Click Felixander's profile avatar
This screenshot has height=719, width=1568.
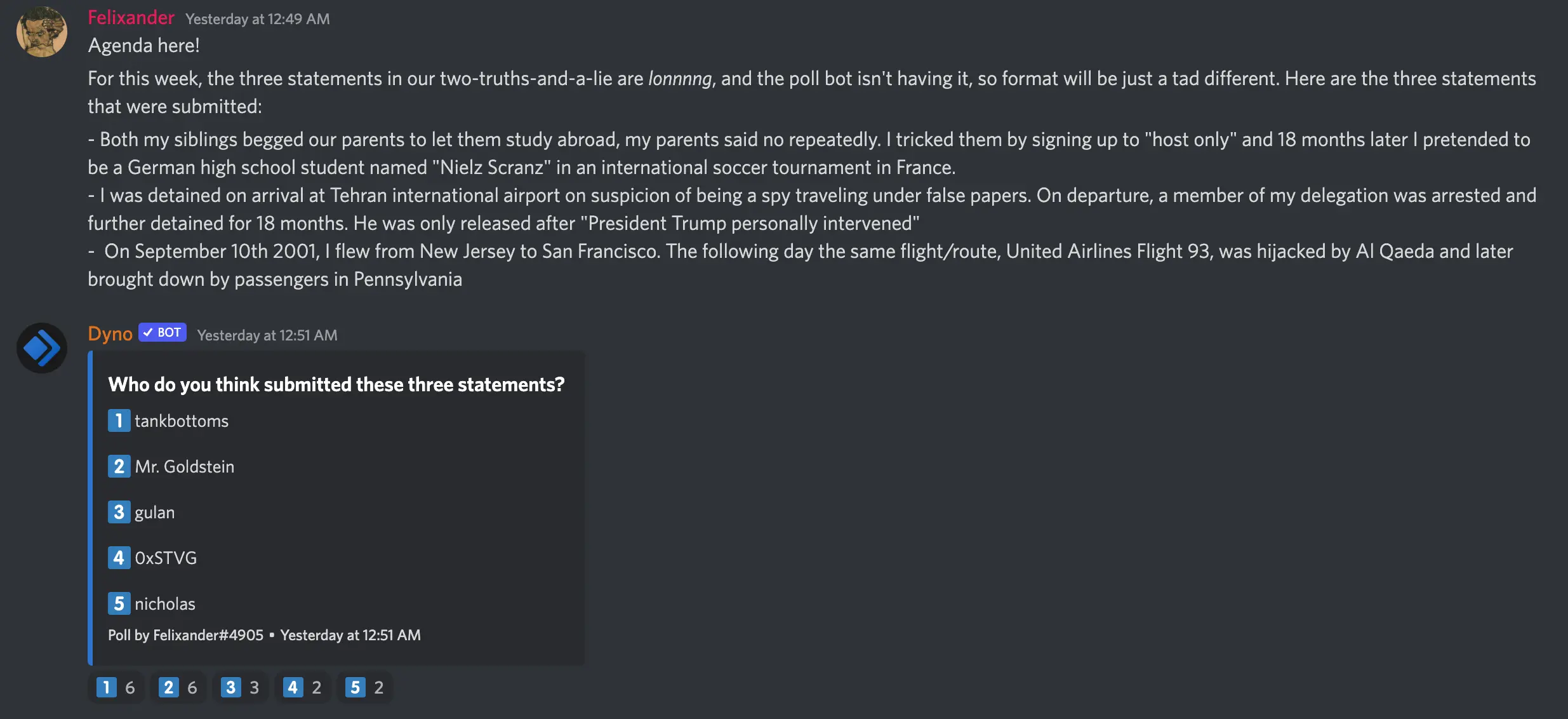(x=42, y=32)
